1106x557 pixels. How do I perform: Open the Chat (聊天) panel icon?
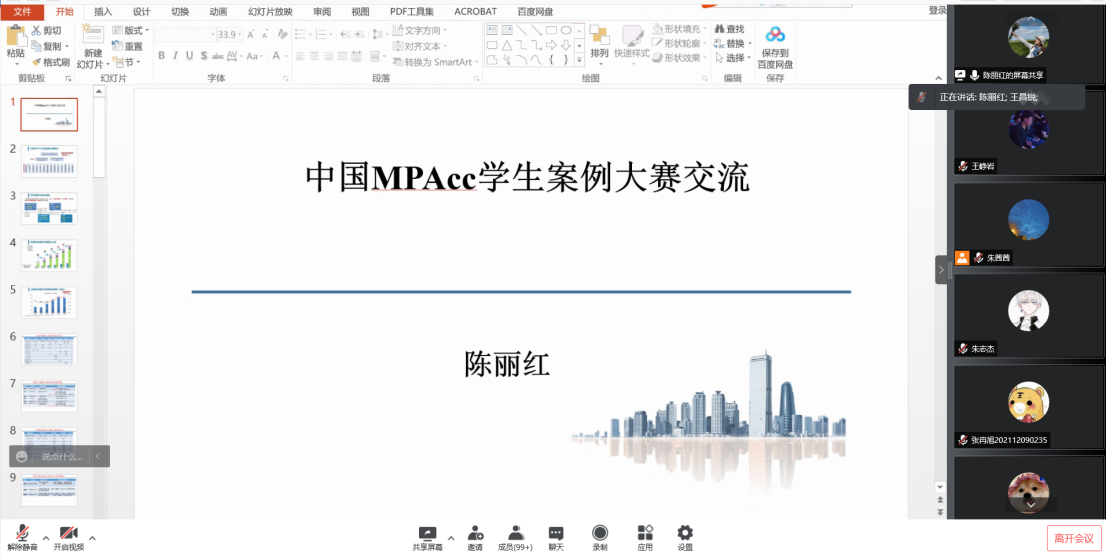click(x=556, y=534)
